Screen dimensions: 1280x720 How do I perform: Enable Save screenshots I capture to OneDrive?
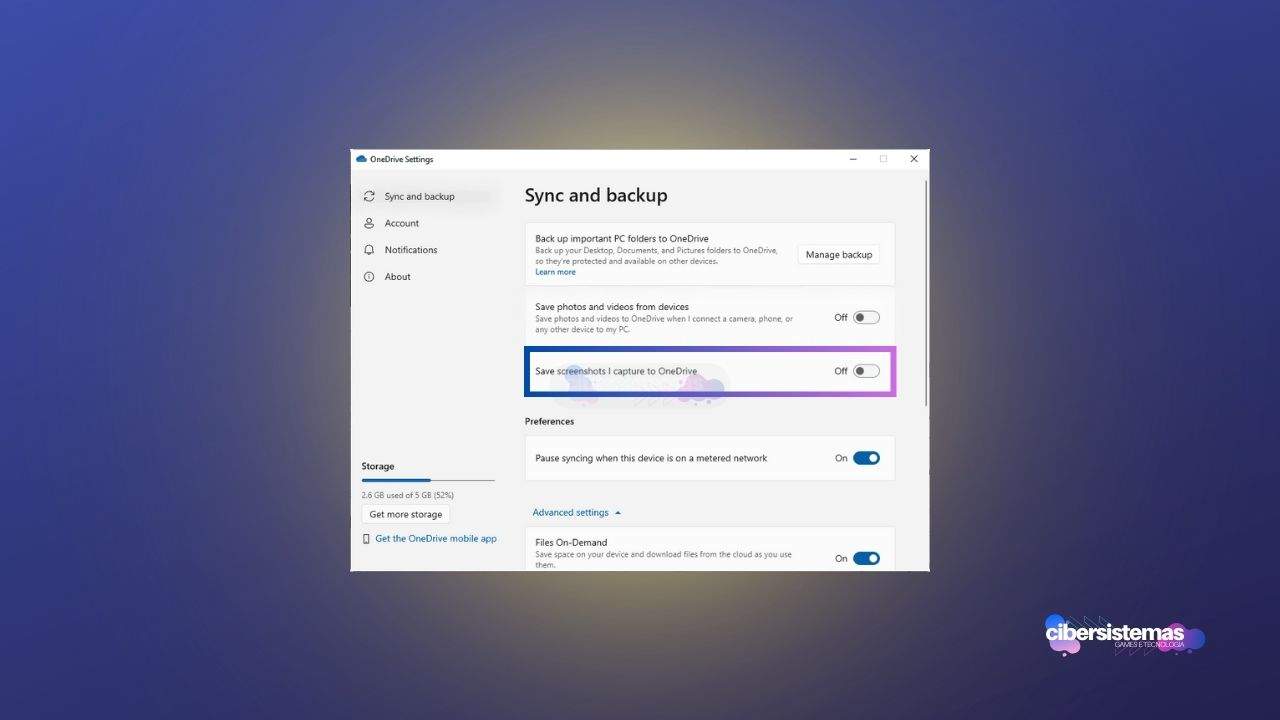tap(866, 371)
